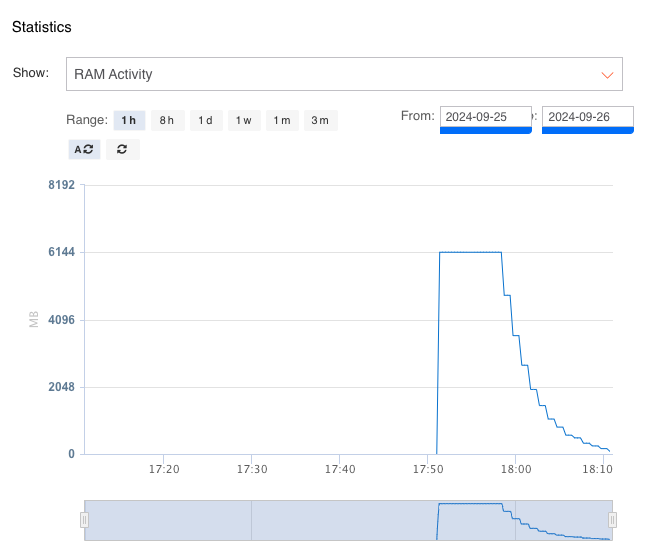Click the 8192 y-axis label
This screenshot has width=664, height=552.
(x=61, y=185)
